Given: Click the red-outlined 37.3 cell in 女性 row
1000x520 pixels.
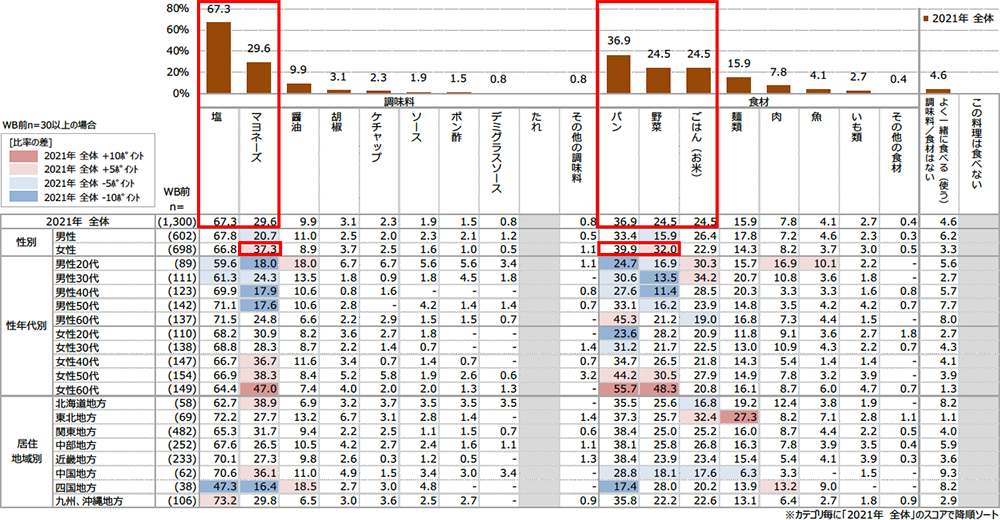Looking at the screenshot, I should tap(259, 248).
